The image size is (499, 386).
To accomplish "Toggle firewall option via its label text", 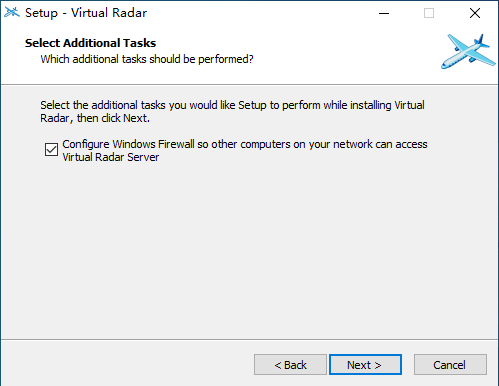I will tap(245, 150).
